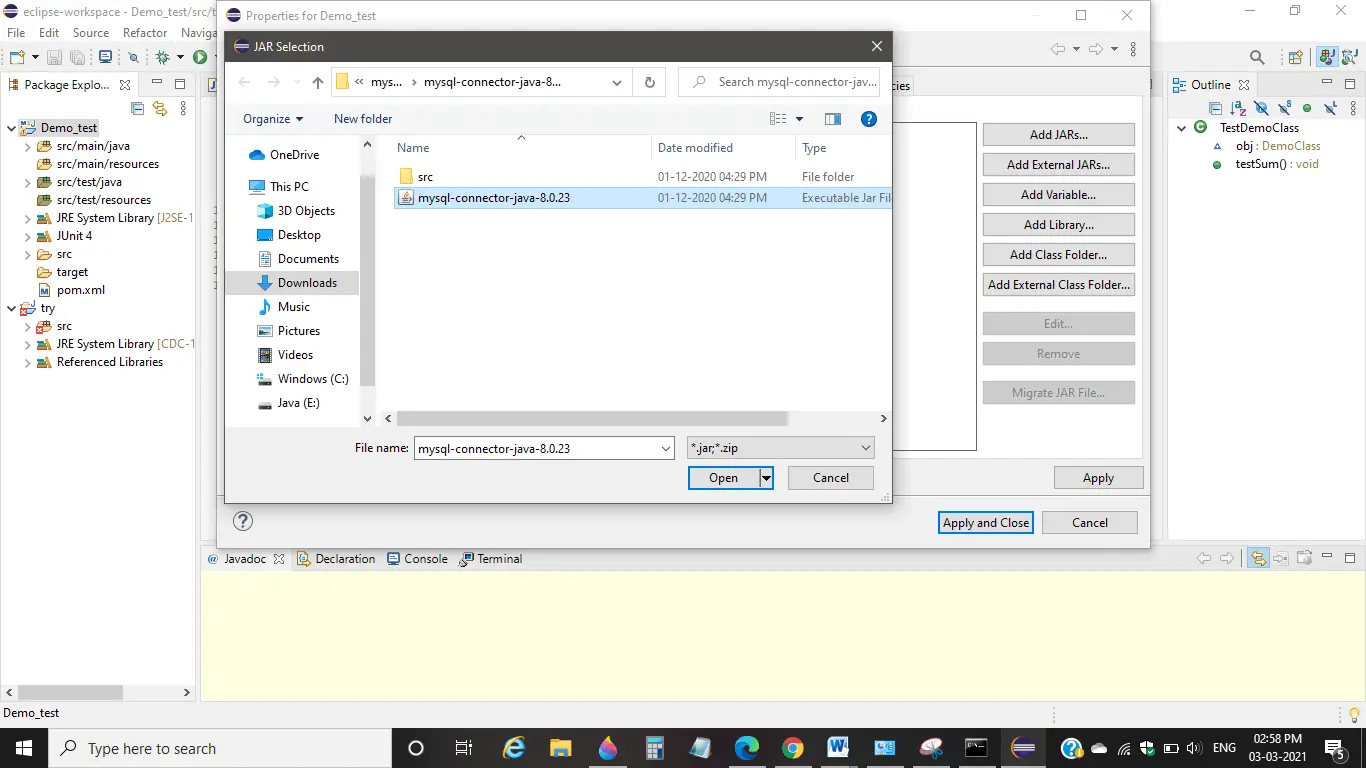
Task: Open Google Chrome from the taskbar
Action: coord(792,748)
